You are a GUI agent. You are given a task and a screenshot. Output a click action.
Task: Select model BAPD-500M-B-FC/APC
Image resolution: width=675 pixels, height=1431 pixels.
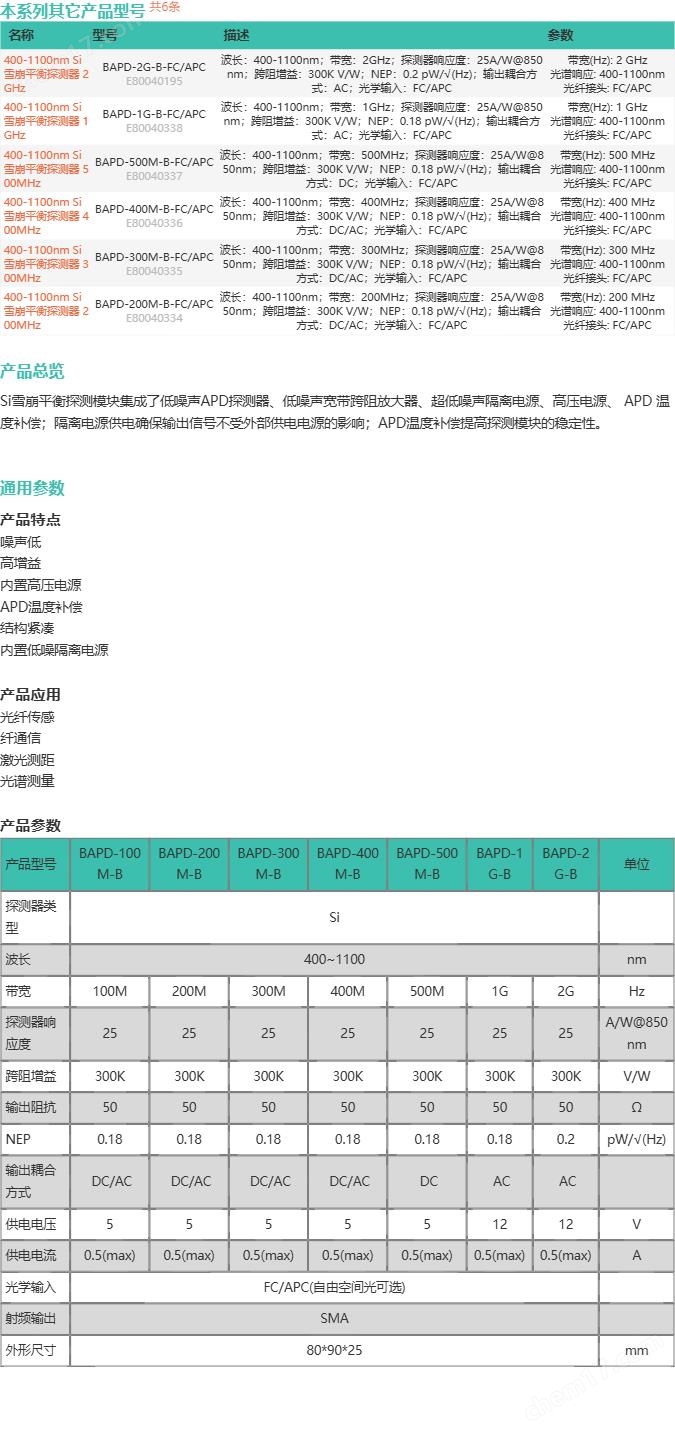tap(154, 162)
